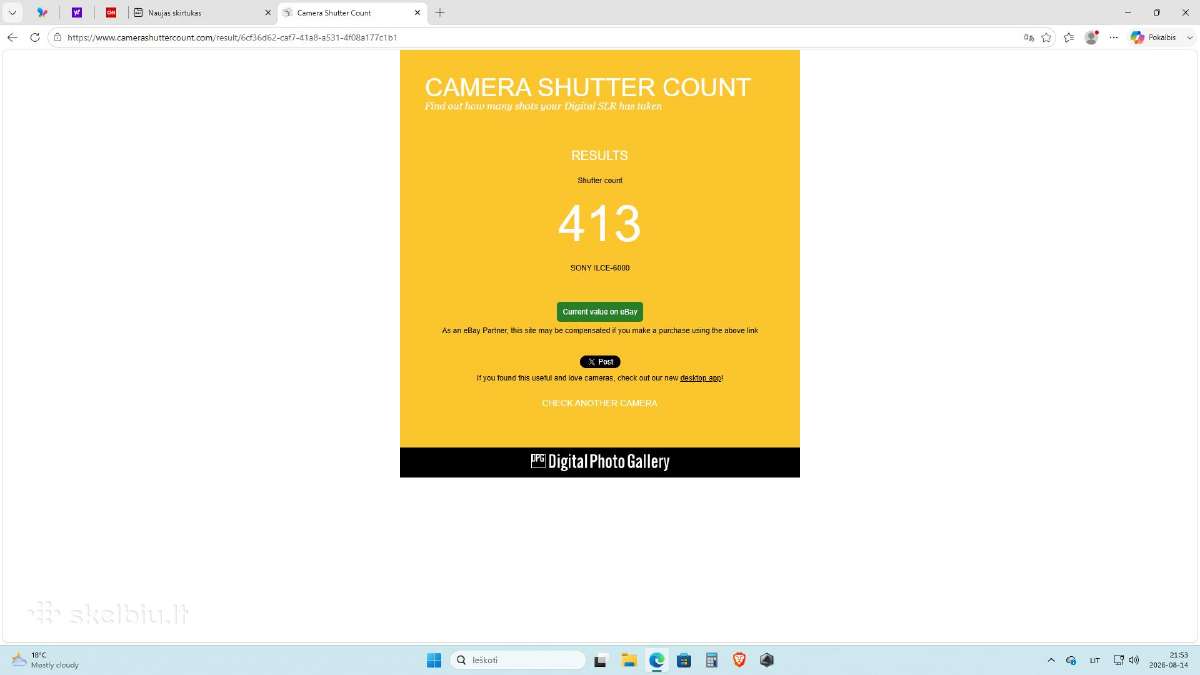
Task: Open Edge settings and more menu
Action: pos(1114,37)
